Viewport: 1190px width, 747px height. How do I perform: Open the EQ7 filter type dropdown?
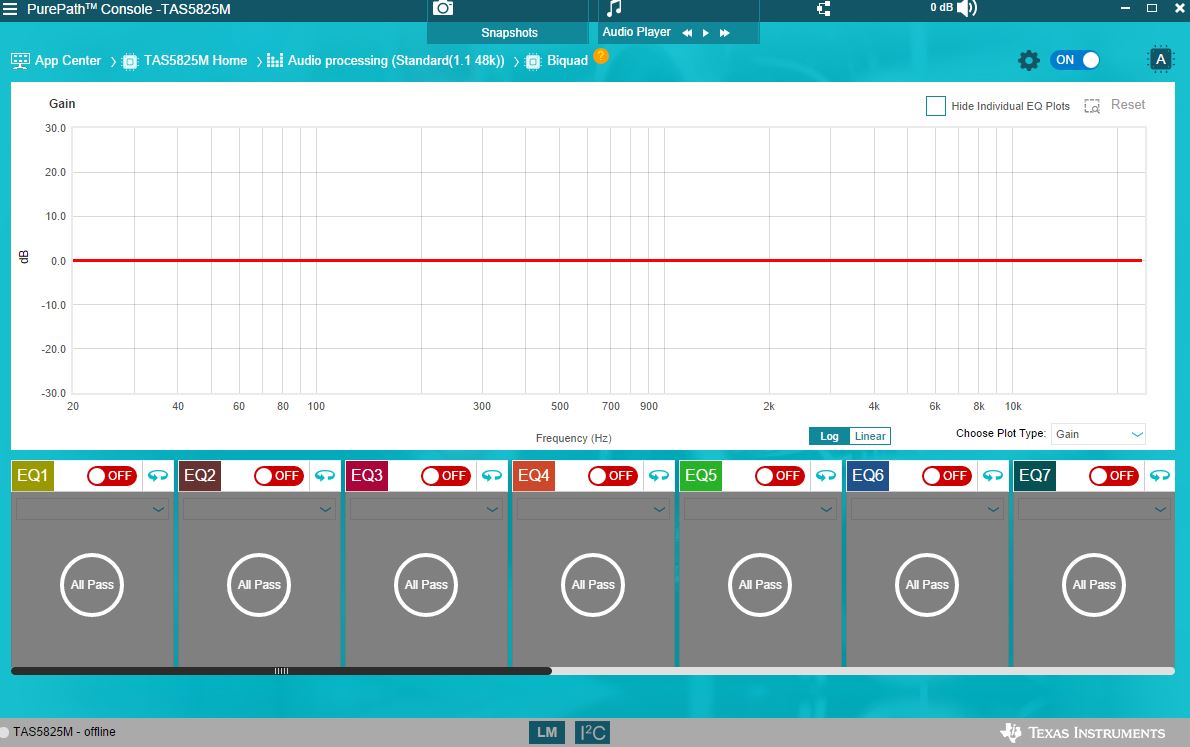click(1094, 509)
